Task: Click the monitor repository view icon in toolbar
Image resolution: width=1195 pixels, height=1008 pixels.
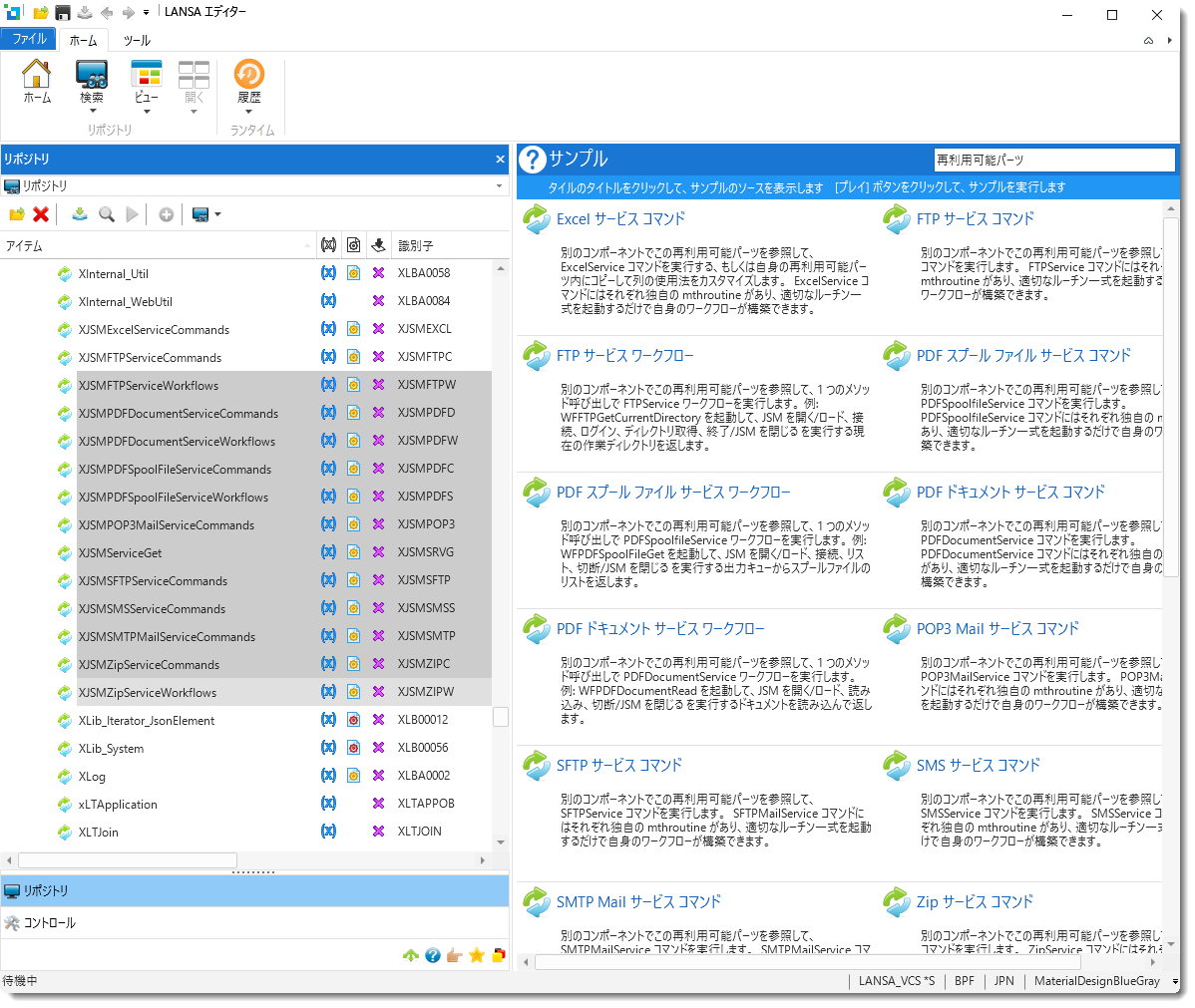Action: click(200, 214)
